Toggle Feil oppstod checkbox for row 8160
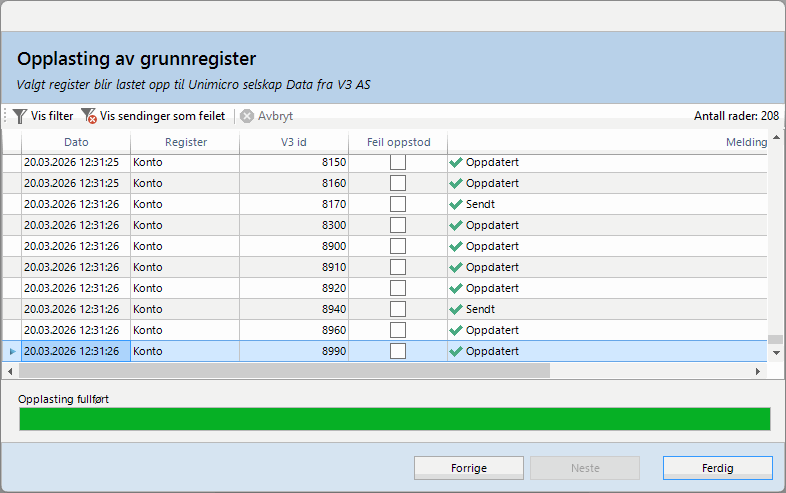This screenshot has width=786, height=493. [398, 183]
